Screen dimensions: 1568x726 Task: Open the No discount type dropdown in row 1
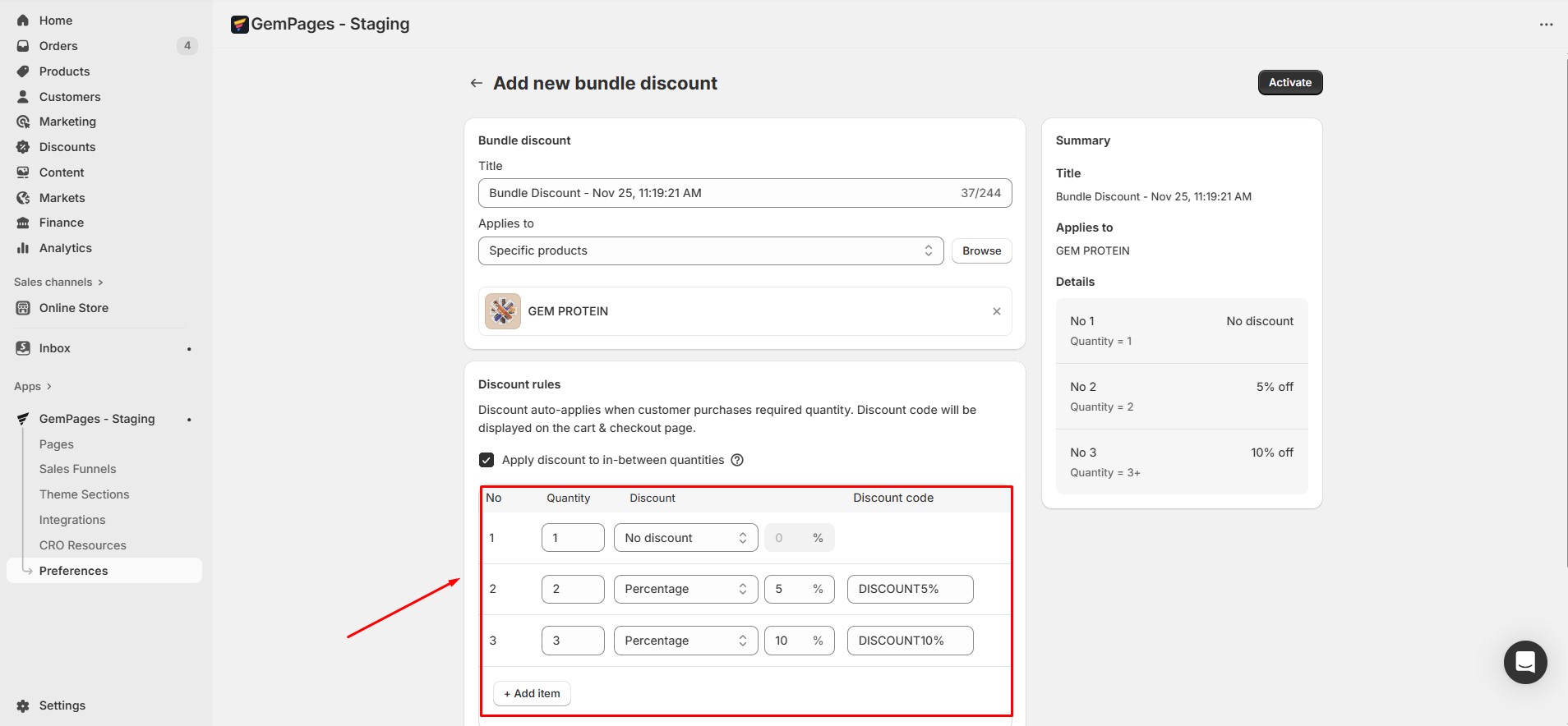685,538
